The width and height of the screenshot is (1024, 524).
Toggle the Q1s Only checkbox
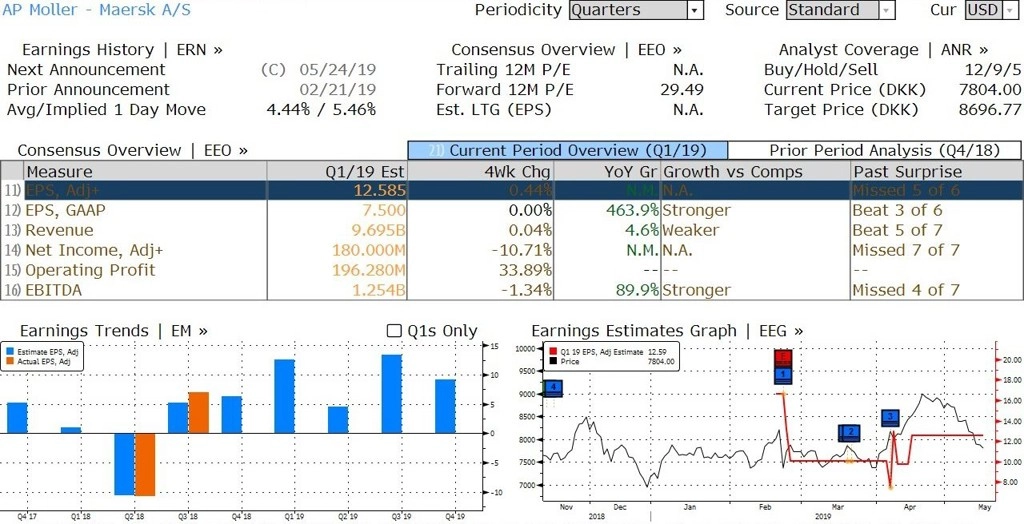pyautogui.click(x=394, y=331)
